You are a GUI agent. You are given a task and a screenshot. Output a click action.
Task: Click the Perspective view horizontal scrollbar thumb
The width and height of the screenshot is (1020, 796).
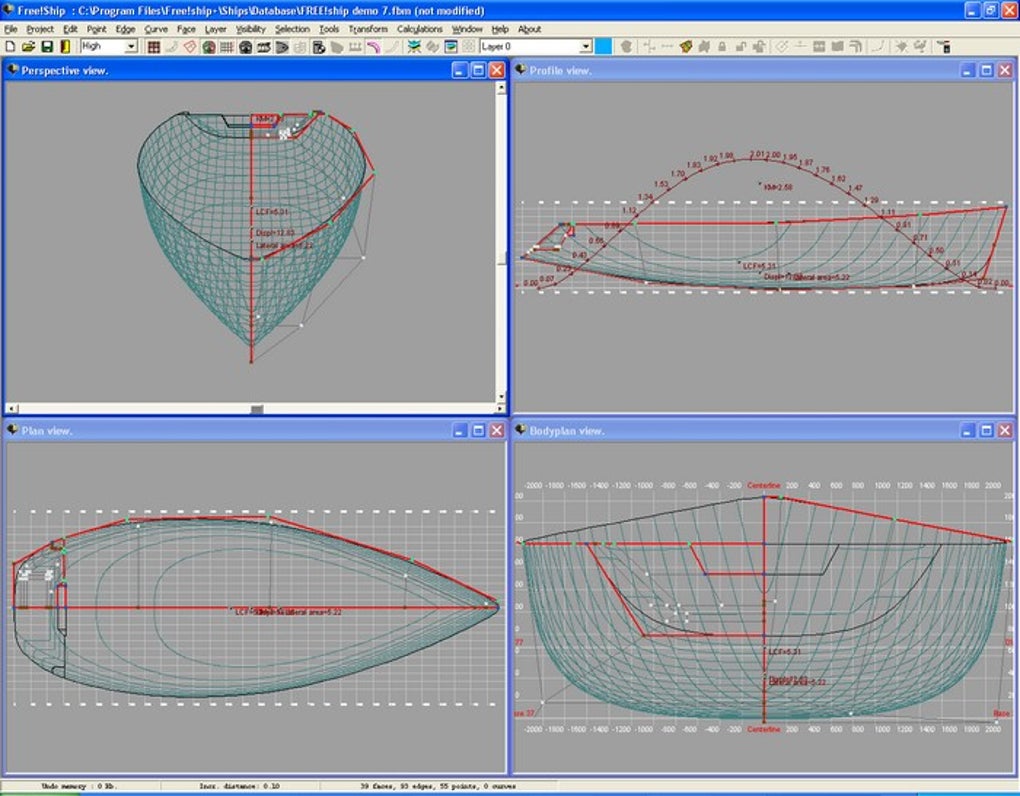click(257, 409)
